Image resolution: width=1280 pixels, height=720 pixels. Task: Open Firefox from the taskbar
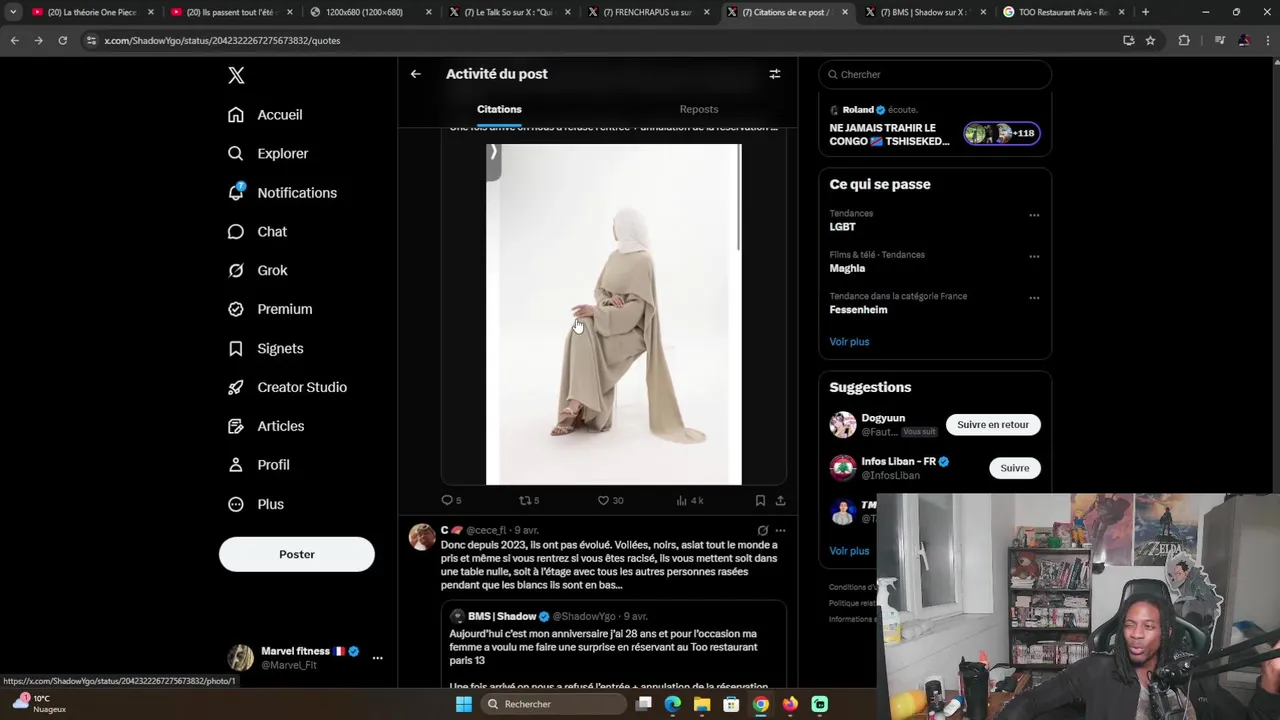pyautogui.click(x=790, y=704)
